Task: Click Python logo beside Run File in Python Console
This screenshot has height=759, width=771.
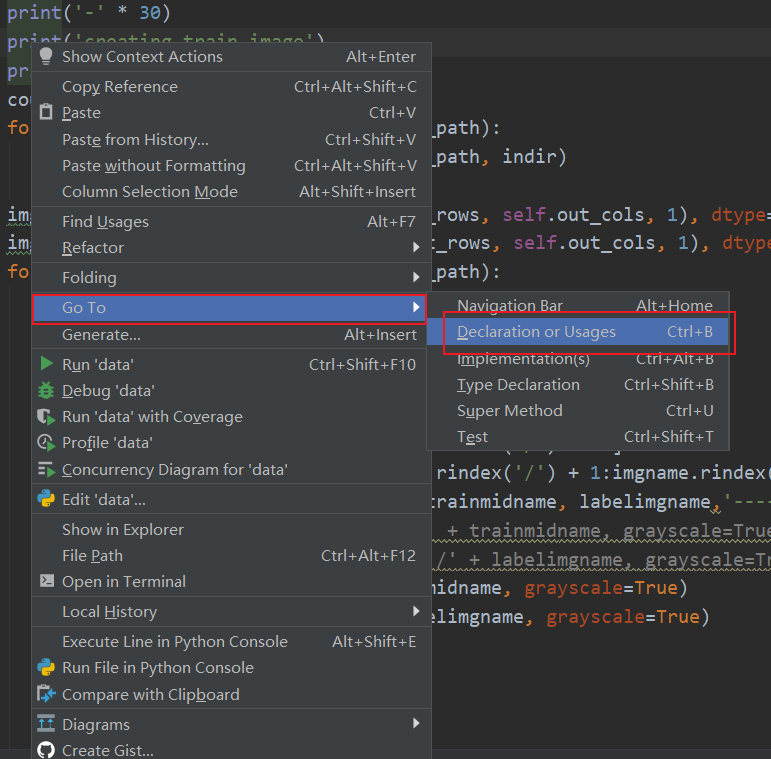Action: click(46, 668)
